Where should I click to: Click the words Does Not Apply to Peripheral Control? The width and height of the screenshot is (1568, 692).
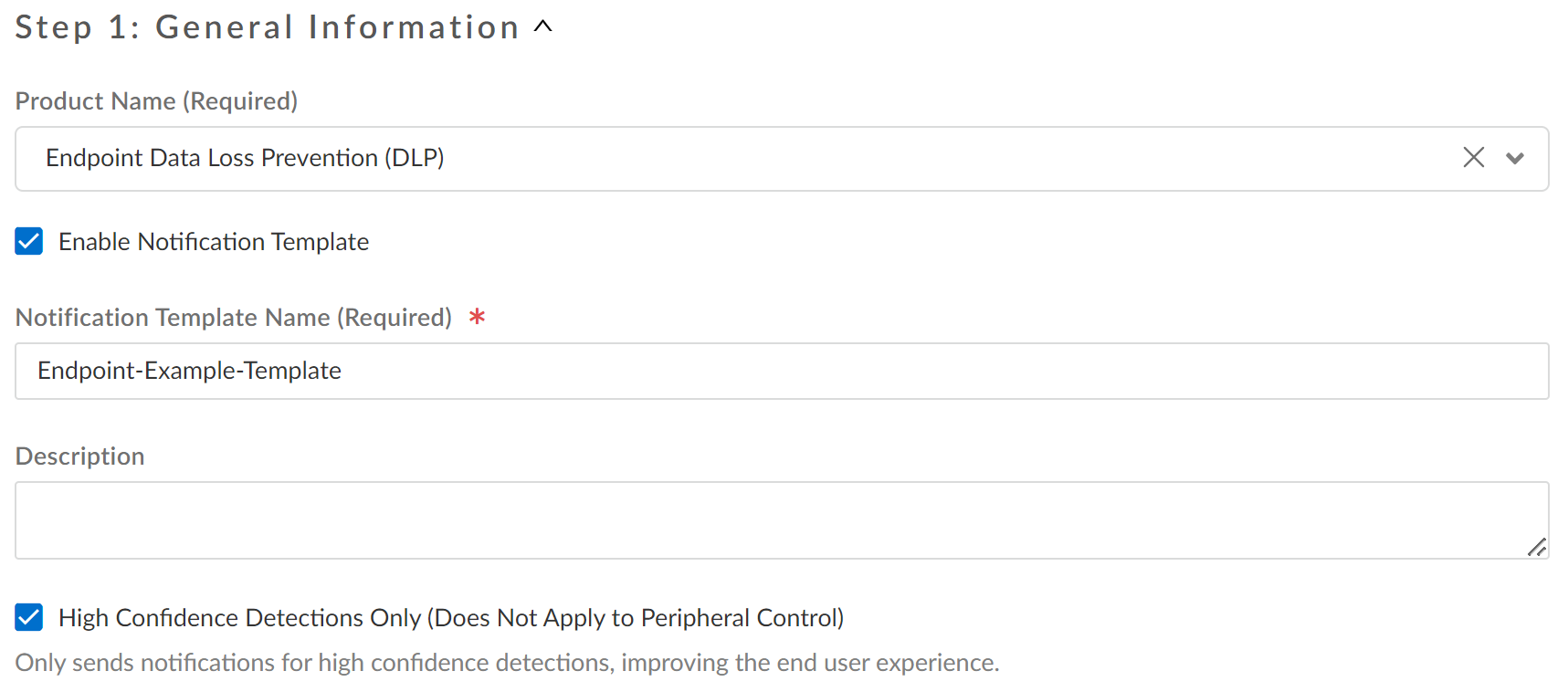tap(637, 618)
